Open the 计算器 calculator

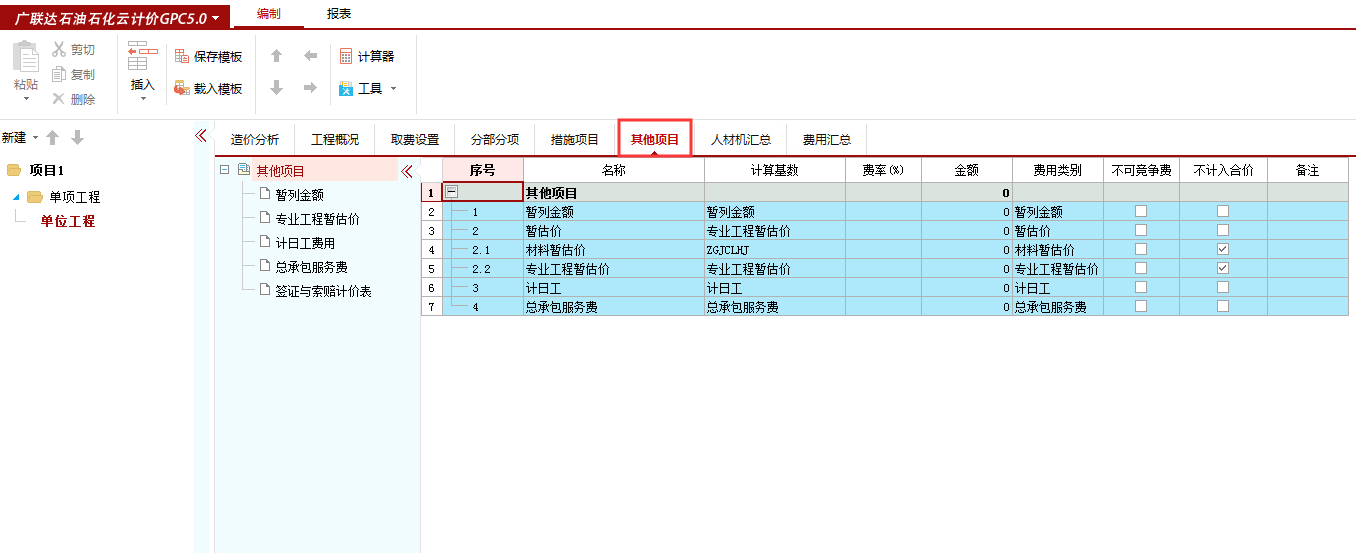(x=366, y=56)
